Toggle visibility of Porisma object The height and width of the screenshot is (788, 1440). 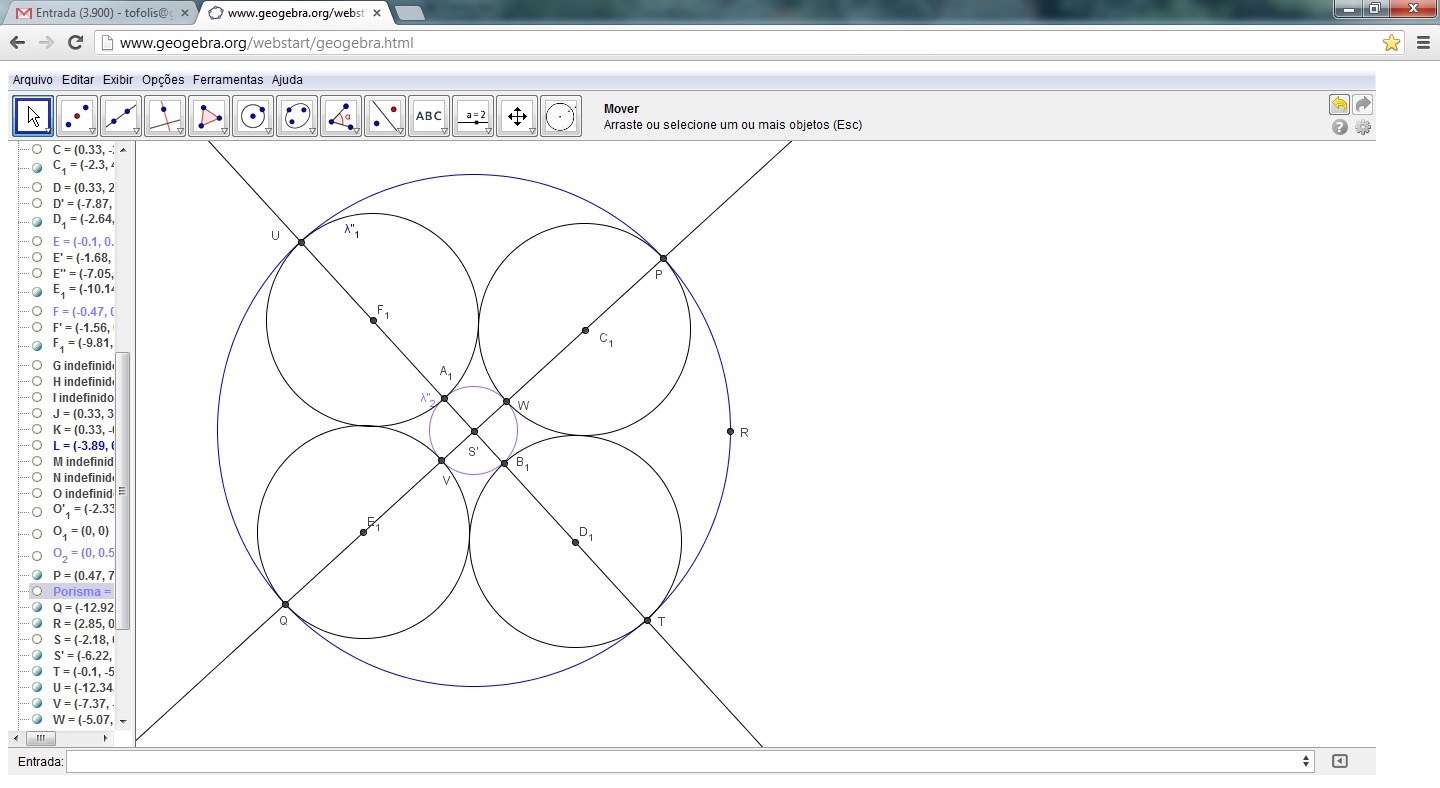coord(37,592)
